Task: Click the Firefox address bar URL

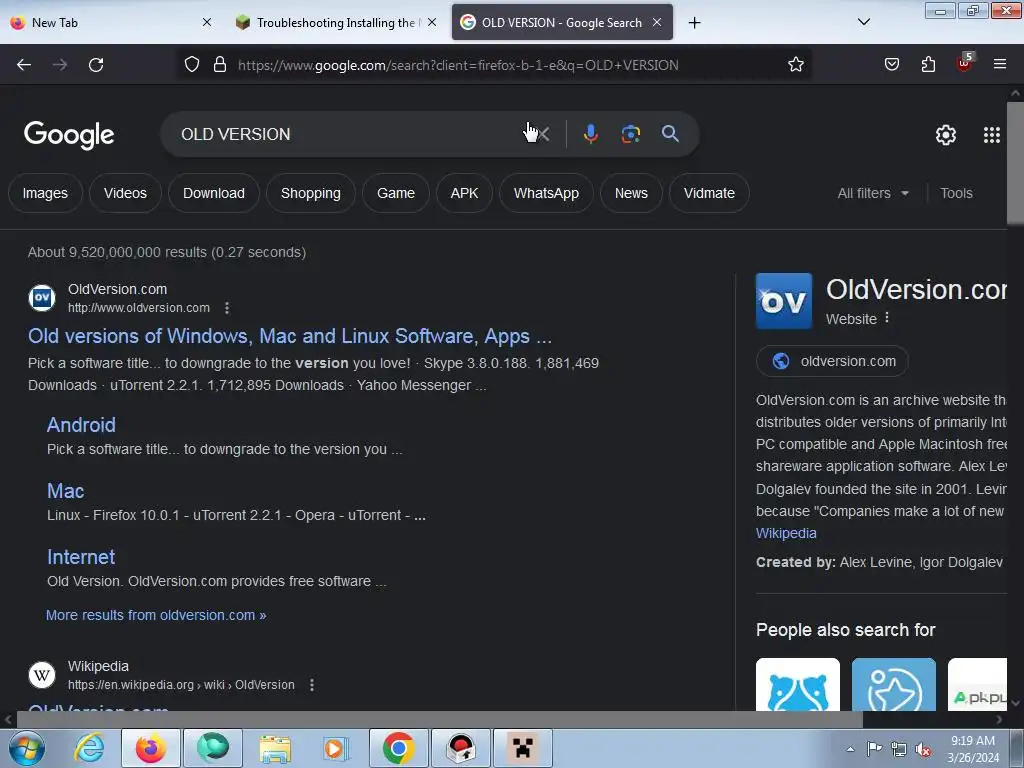Action: (x=458, y=65)
